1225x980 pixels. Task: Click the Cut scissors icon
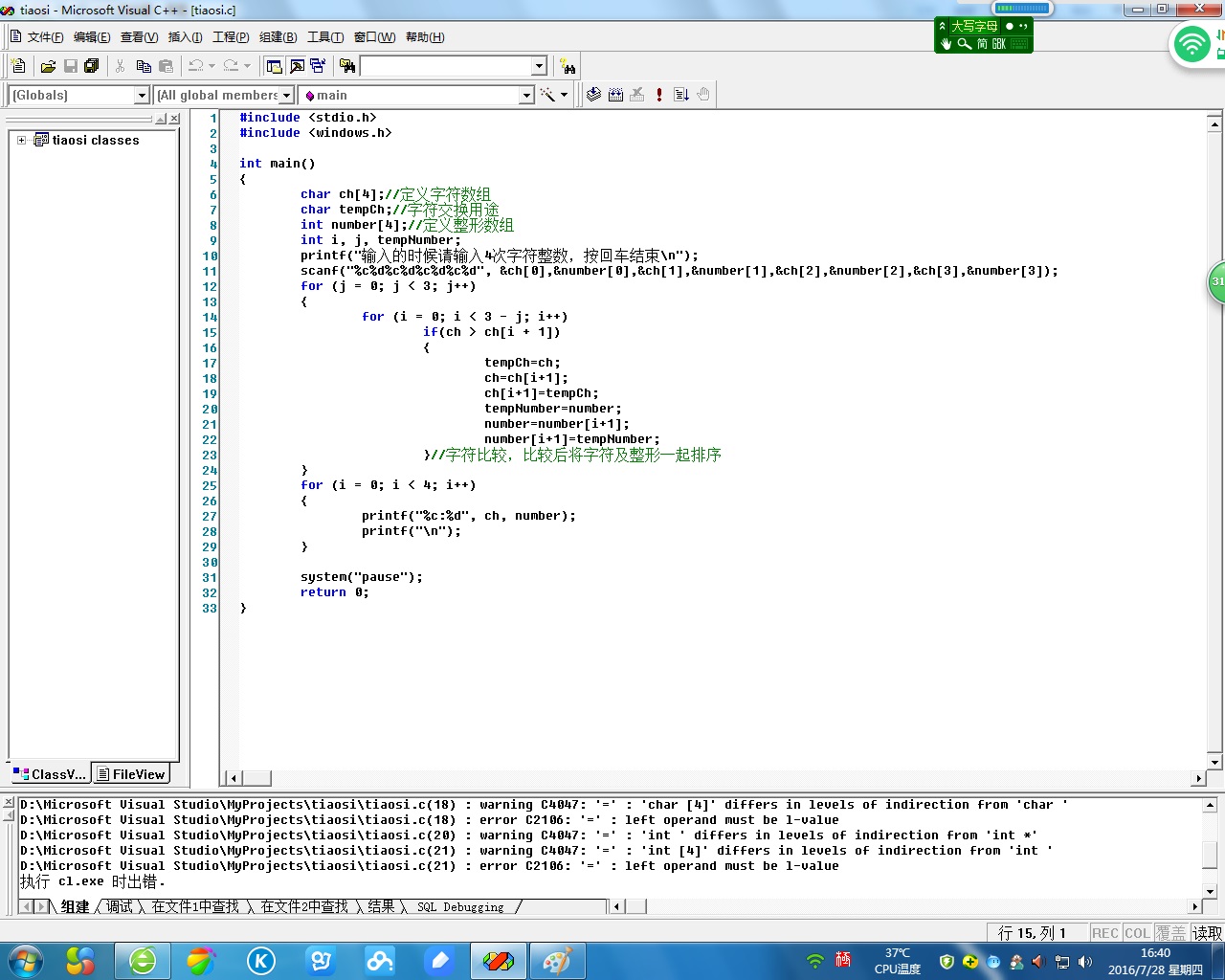click(x=121, y=66)
